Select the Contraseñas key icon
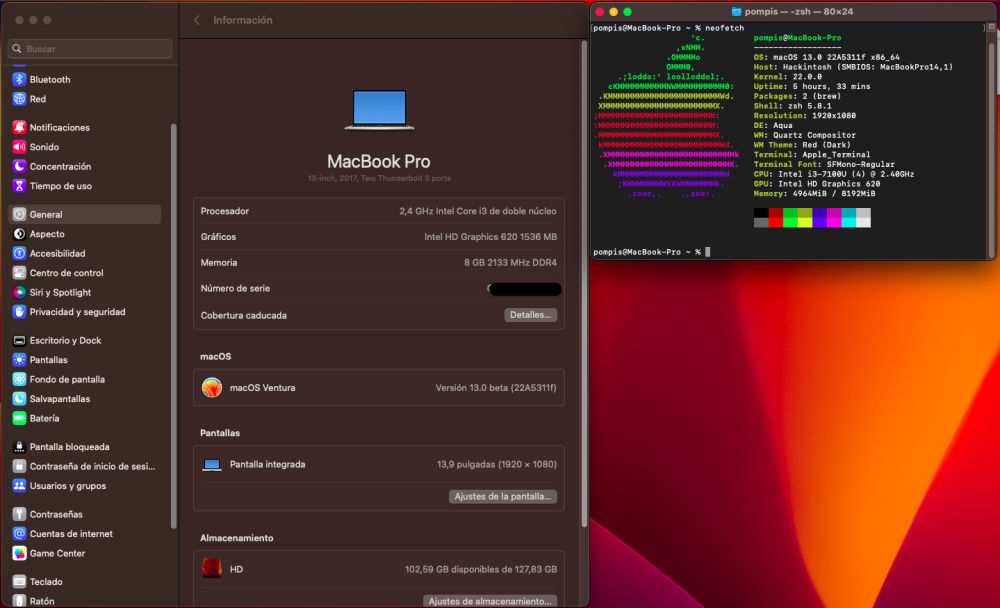Screen dimensions: 1000x608 click(19, 514)
